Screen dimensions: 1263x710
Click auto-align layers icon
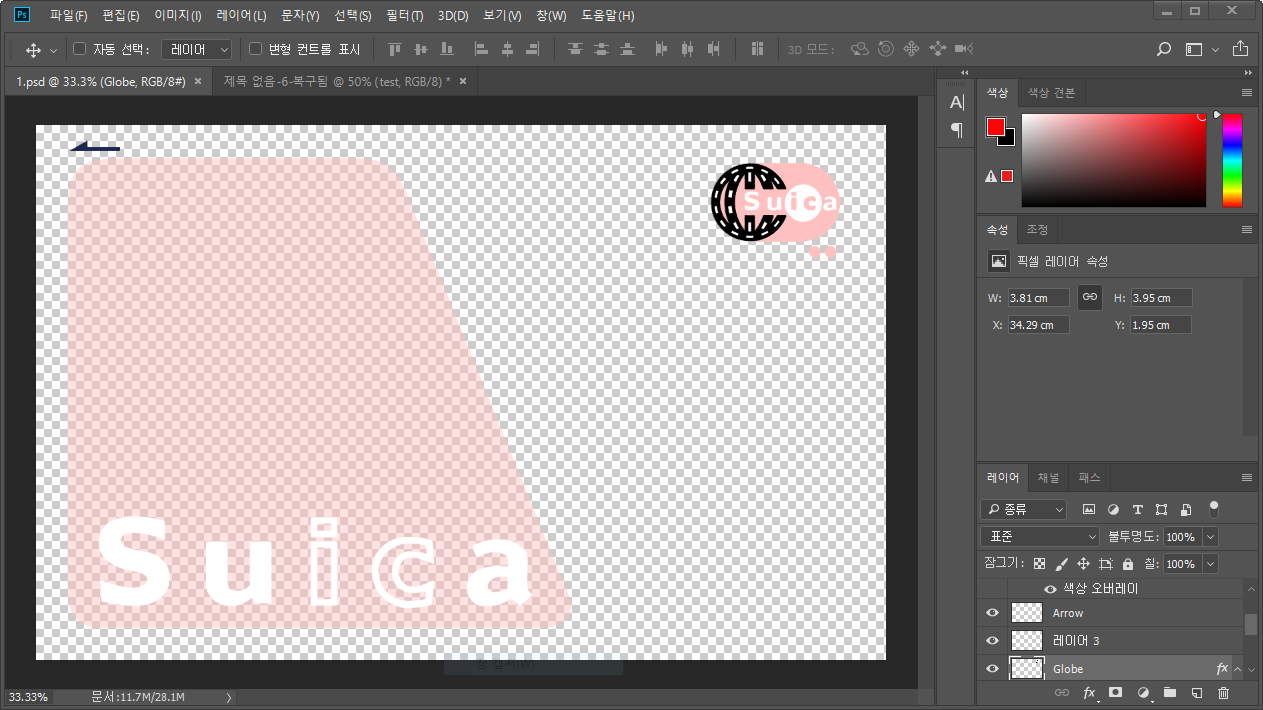[x=757, y=49]
